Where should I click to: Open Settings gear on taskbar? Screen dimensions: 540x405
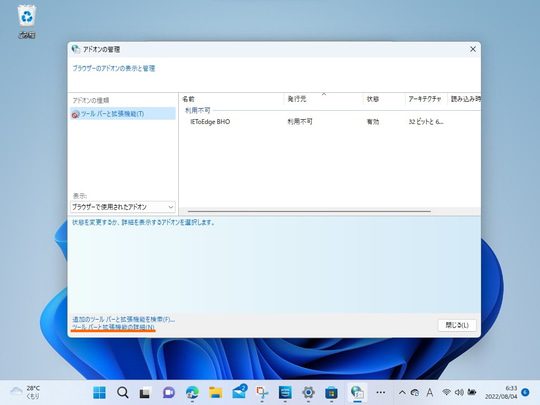point(308,392)
